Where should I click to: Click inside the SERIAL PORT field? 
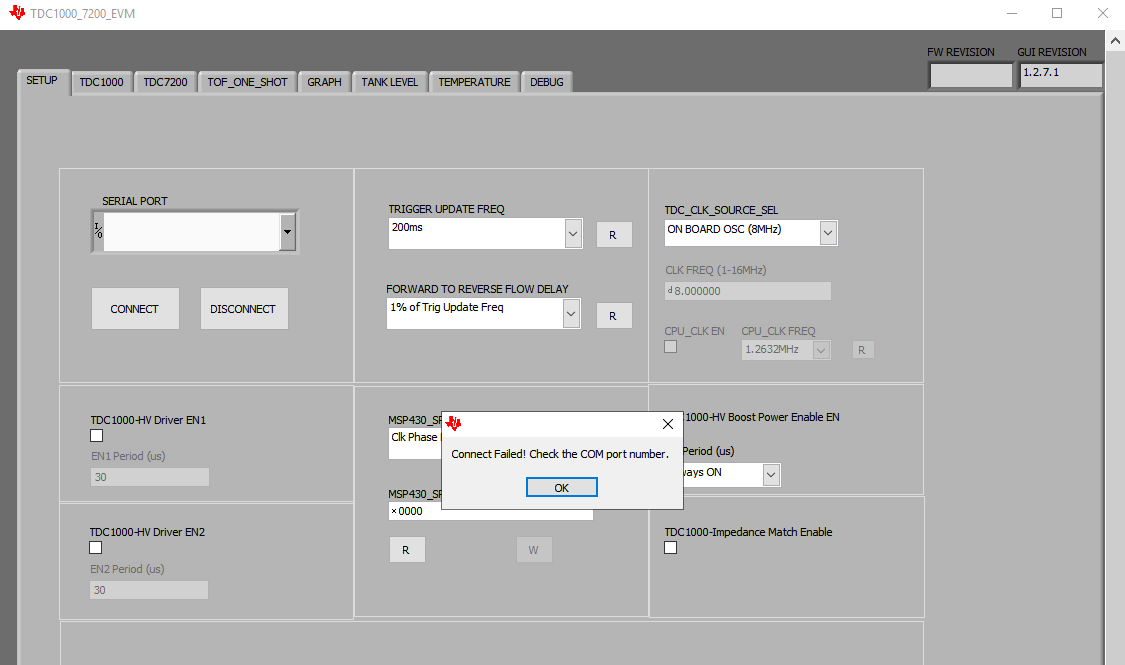[x=191, y=232]
